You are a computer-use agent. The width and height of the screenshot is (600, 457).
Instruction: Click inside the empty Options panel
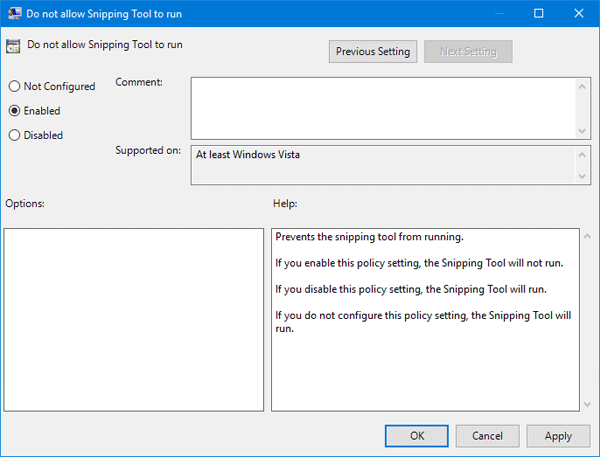pos(134,319)
